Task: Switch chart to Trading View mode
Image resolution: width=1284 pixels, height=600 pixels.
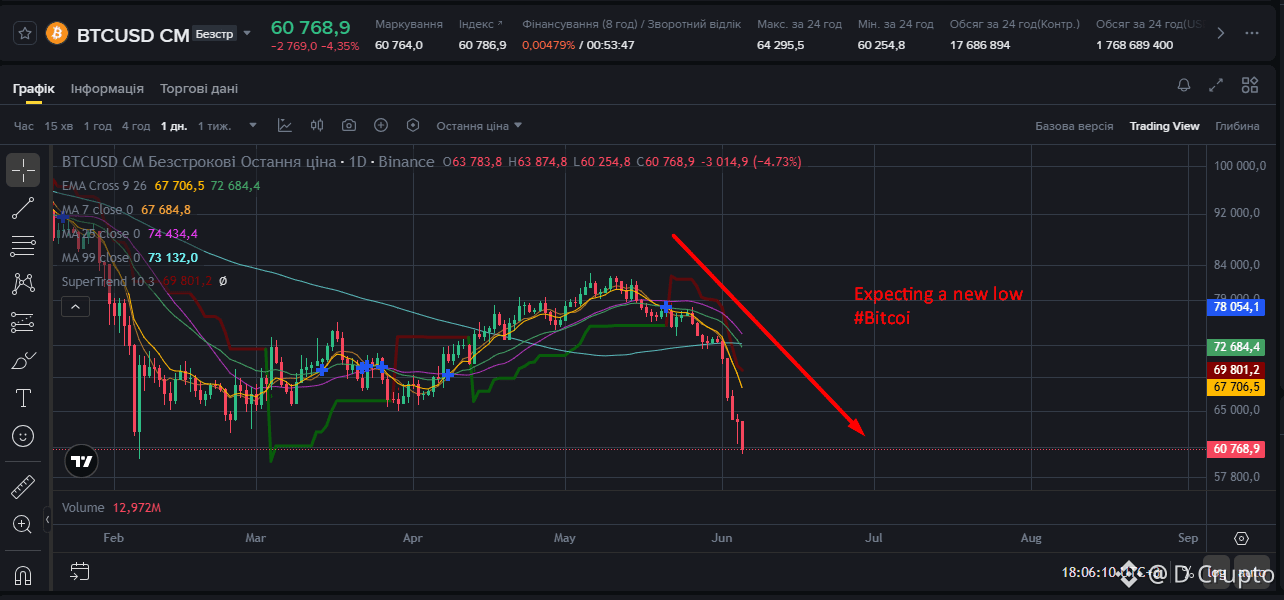Action: [1164, 126]
